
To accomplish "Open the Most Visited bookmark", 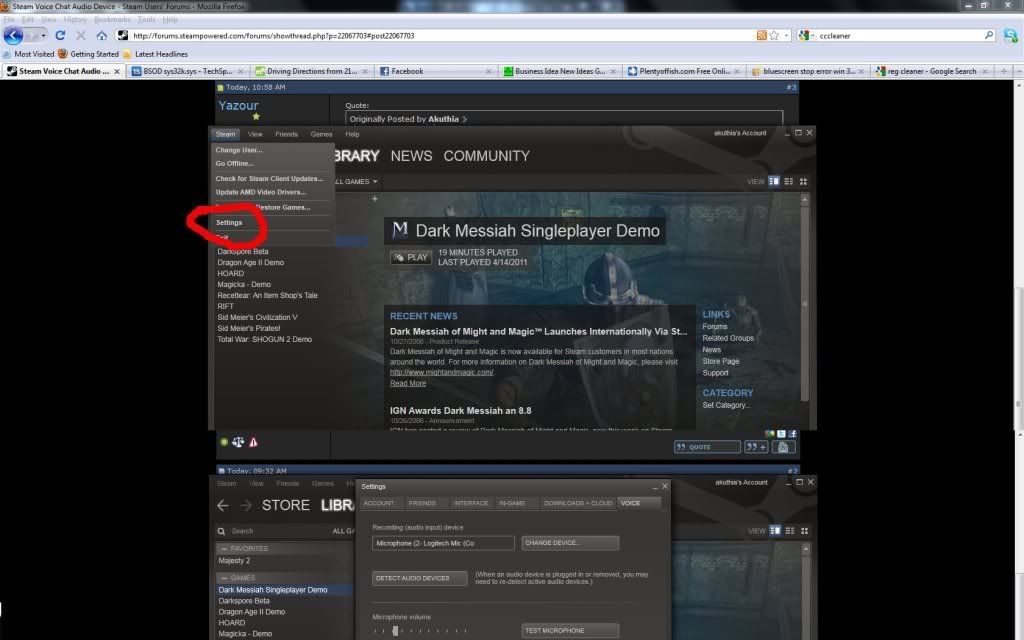I will [x=28, y=54].
